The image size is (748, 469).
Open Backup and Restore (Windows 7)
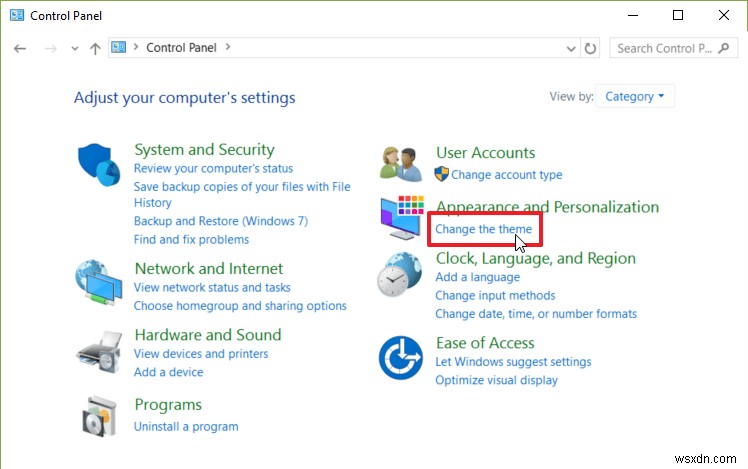[x=221, y=221]
